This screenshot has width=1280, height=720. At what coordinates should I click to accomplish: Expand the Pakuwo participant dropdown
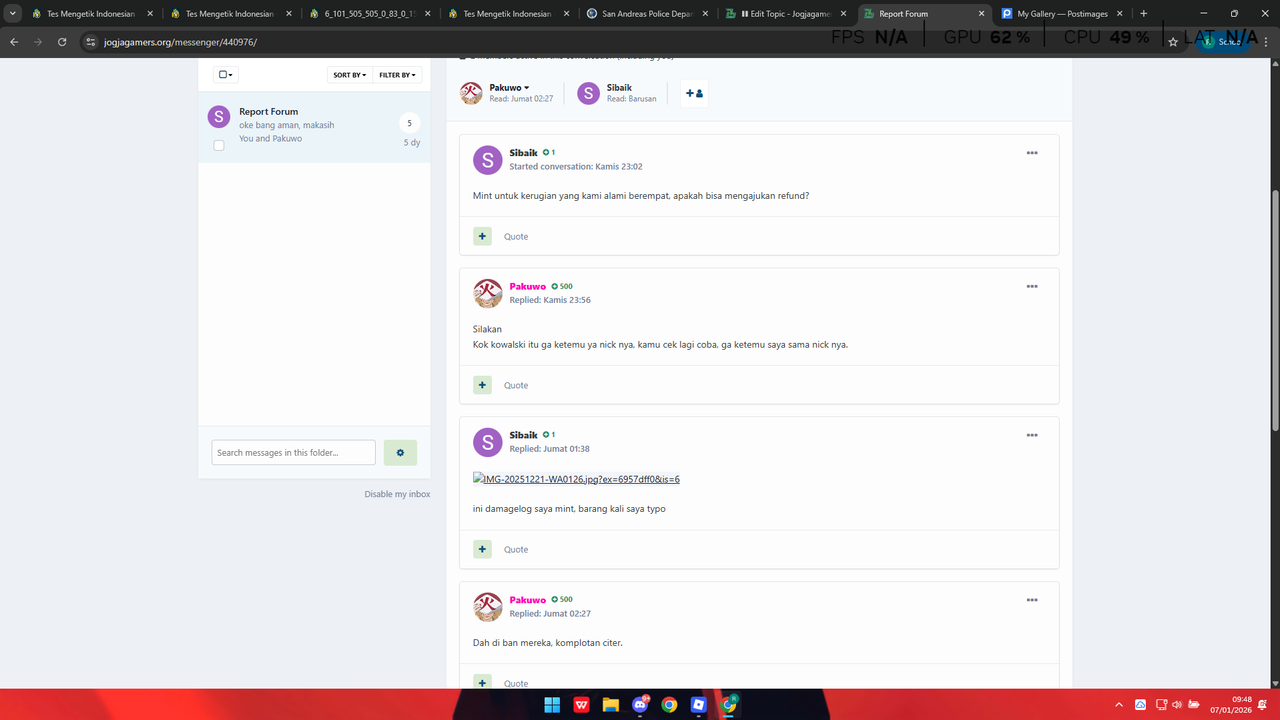(509, 88)
